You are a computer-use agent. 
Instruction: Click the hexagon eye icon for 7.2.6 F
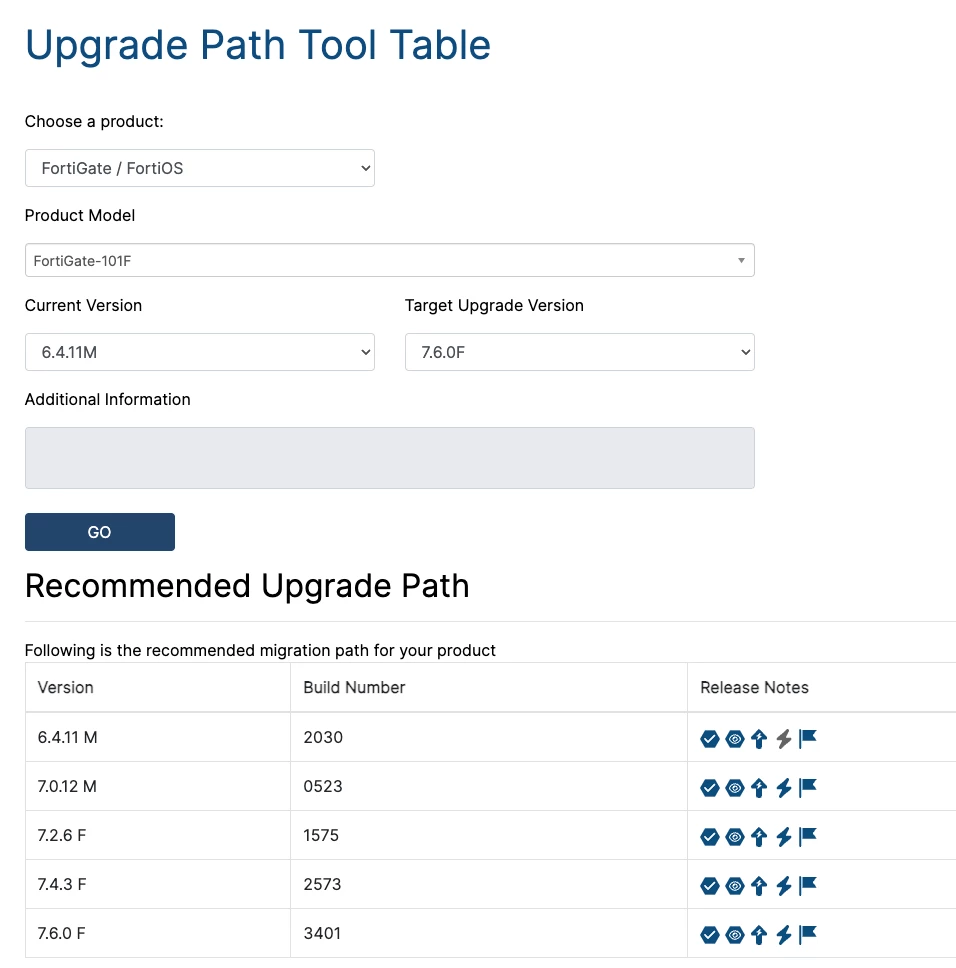pos(734,837)
